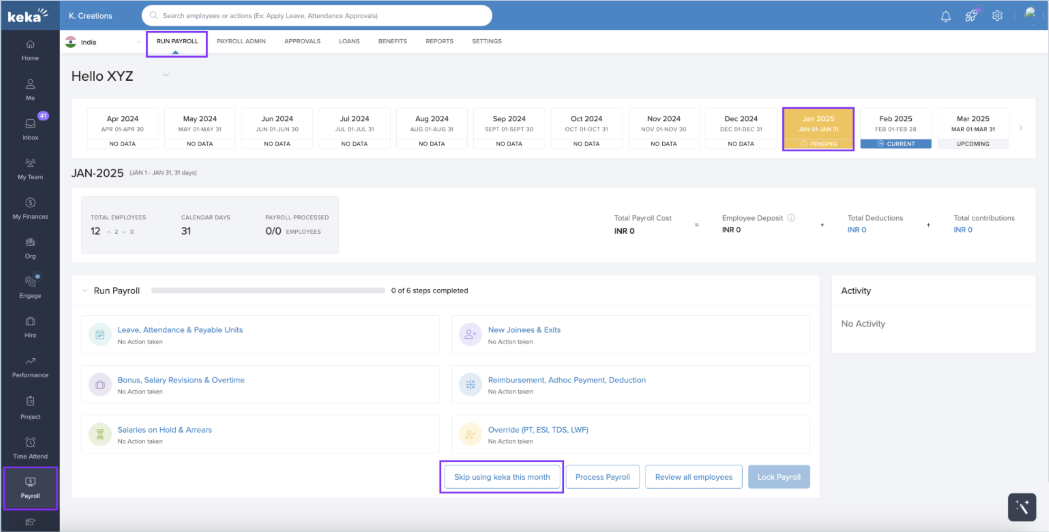1049x532 pixels.
Task: Click Skip using keka this month
Action: point(502,477)
